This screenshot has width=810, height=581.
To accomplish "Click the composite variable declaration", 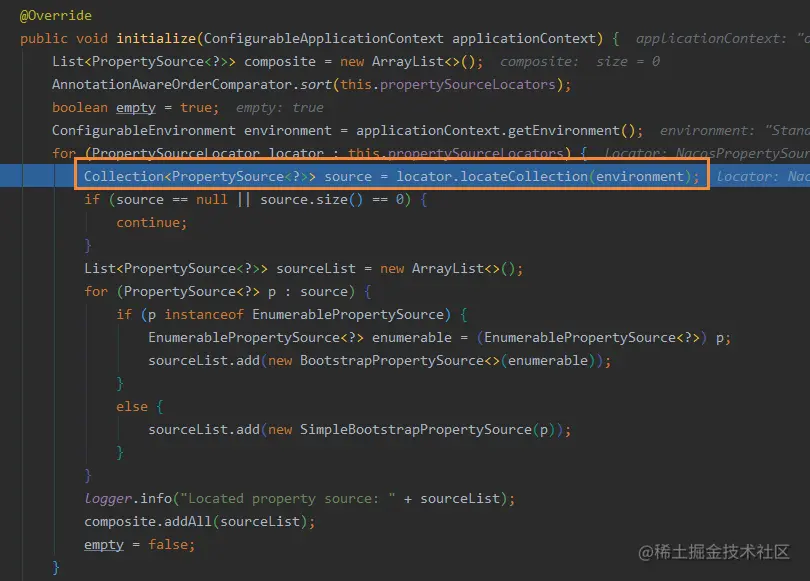I will [x=279, y=61].
